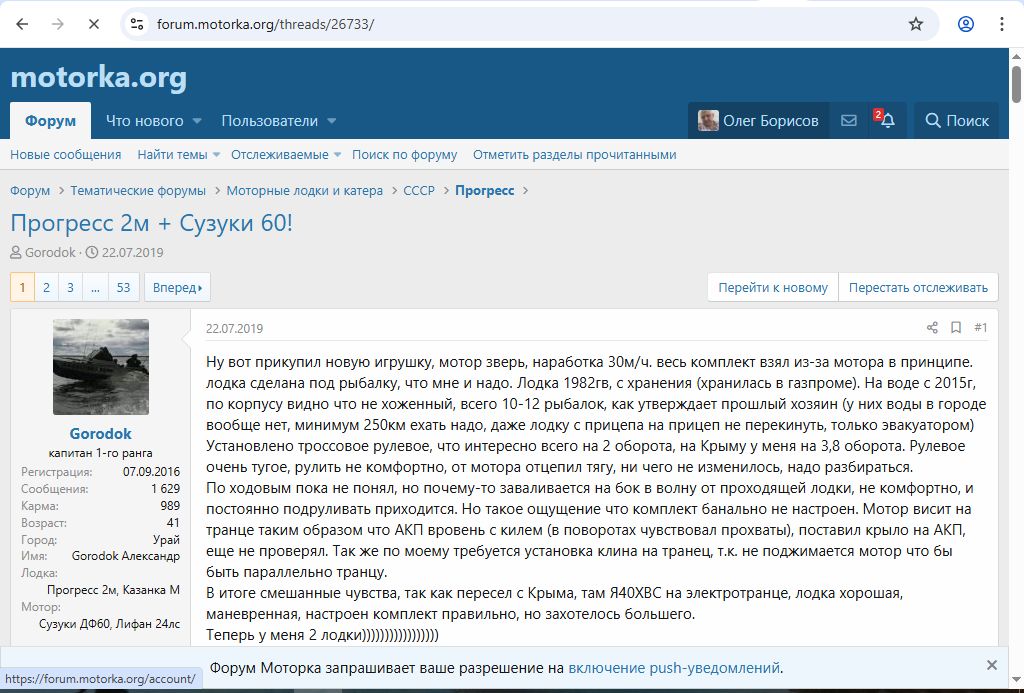This screenshot has height=693, width=1024.
Task: Open the notifications bell icon
Action: point(886,121)
